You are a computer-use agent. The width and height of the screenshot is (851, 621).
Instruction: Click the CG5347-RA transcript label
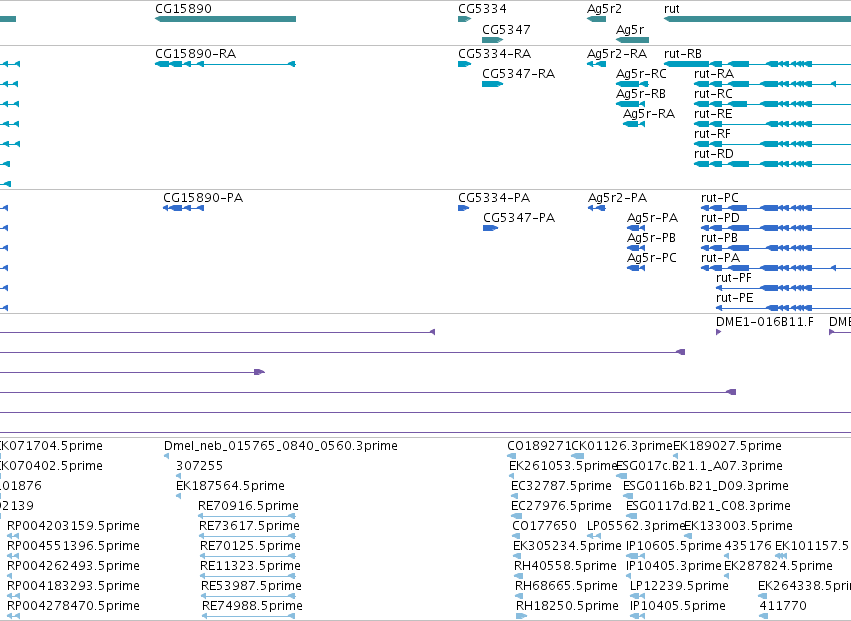(x=518, y=74)
